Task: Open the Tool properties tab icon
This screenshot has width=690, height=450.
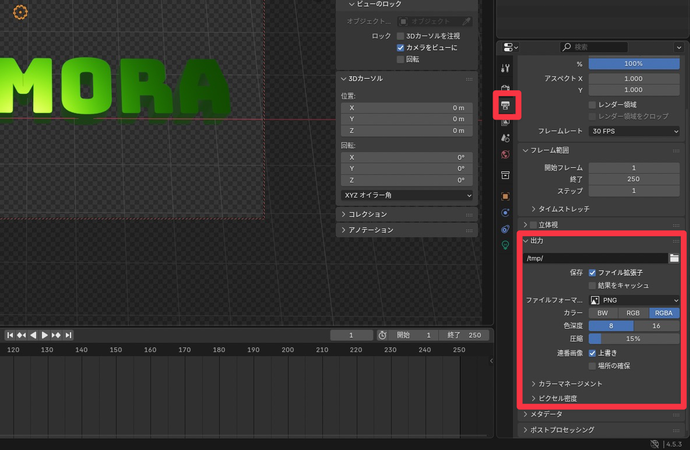Action: click(505, 67)
